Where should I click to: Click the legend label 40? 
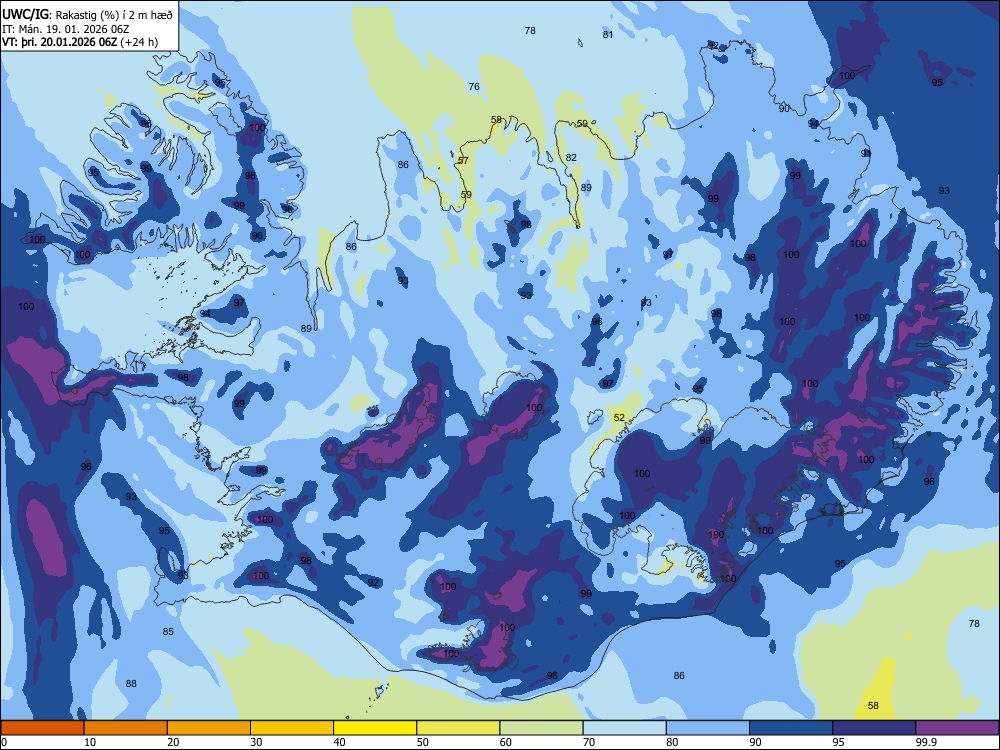[x=339, y=742]
